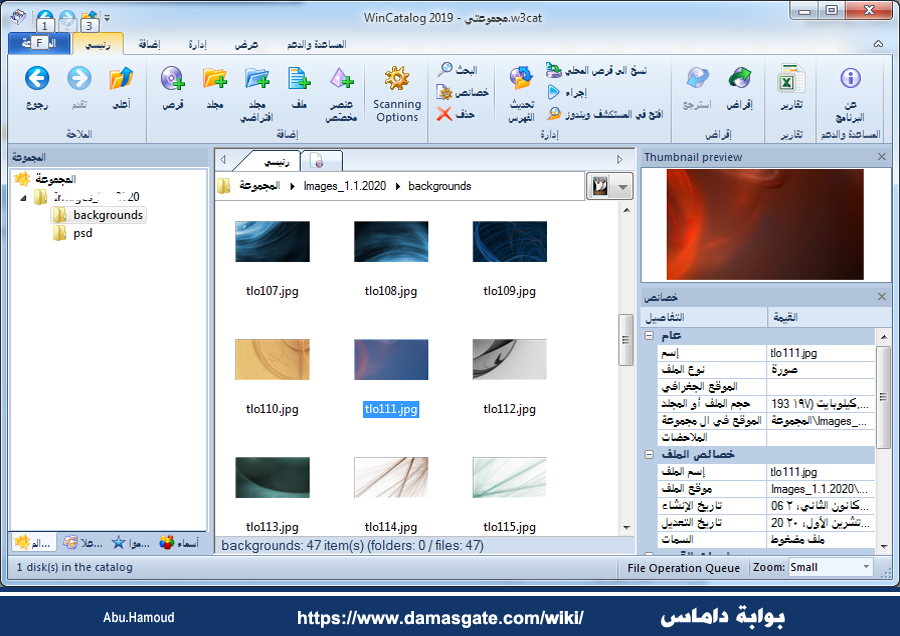Click the Return loan icon
Viewport: 900px width, 636px height.
(697, 79)
